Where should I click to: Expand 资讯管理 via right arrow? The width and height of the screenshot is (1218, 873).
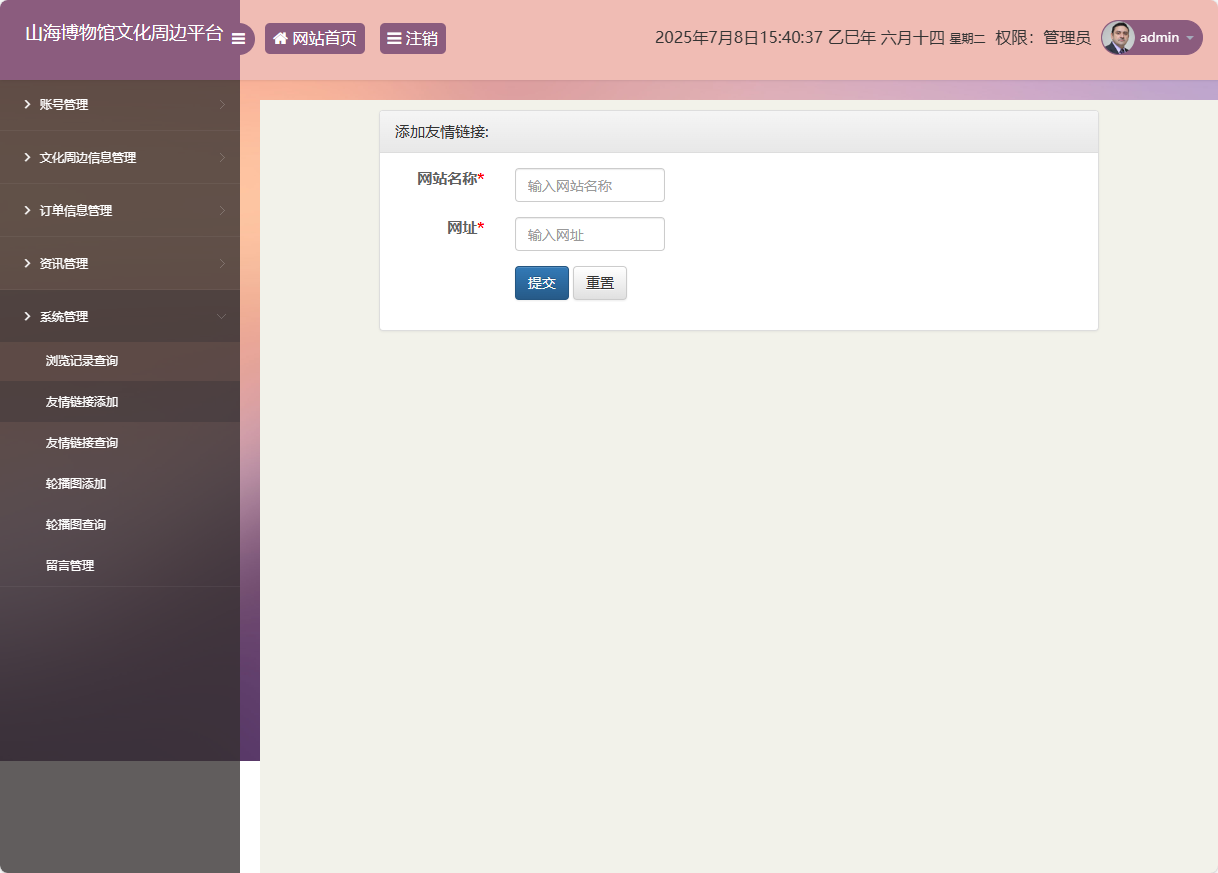222,263
